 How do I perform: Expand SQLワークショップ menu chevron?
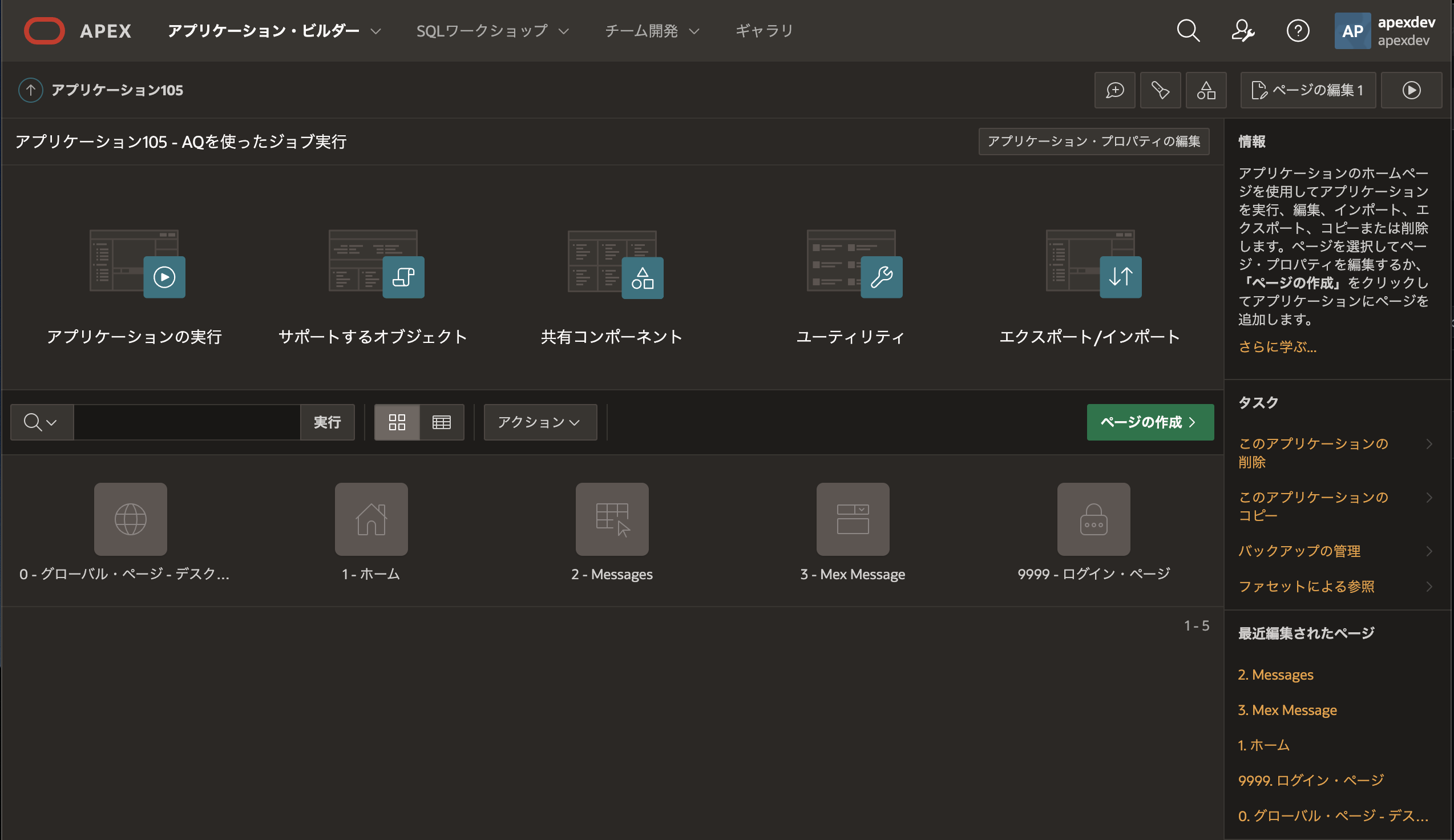[x=563, y=31]
